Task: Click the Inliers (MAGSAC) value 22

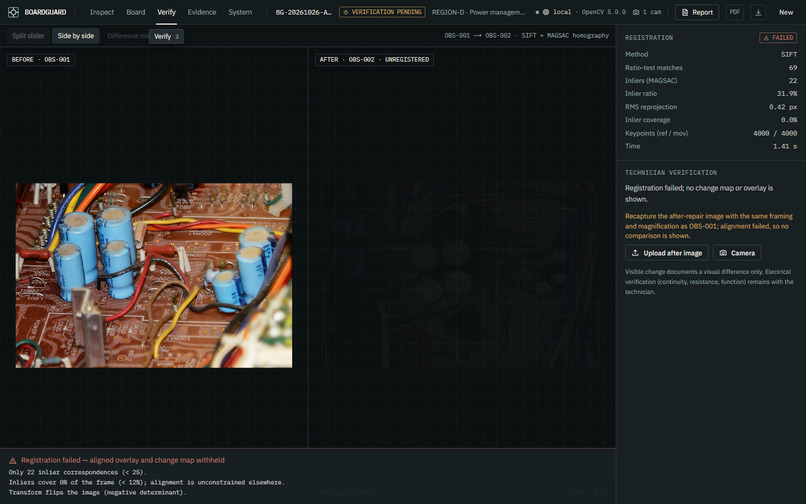Action: [x=793, y=80]
